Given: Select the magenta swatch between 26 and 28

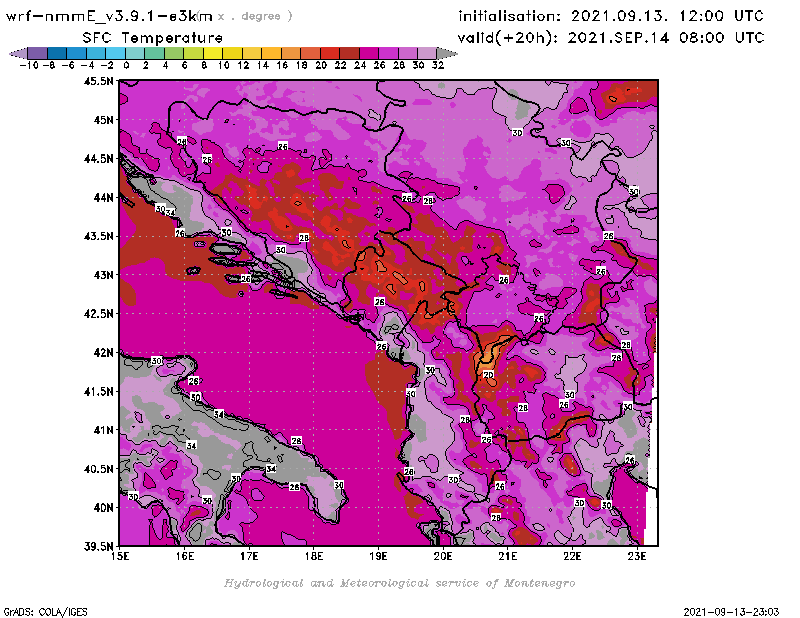Looking at the screenshot, I should [x=387, y=52].
